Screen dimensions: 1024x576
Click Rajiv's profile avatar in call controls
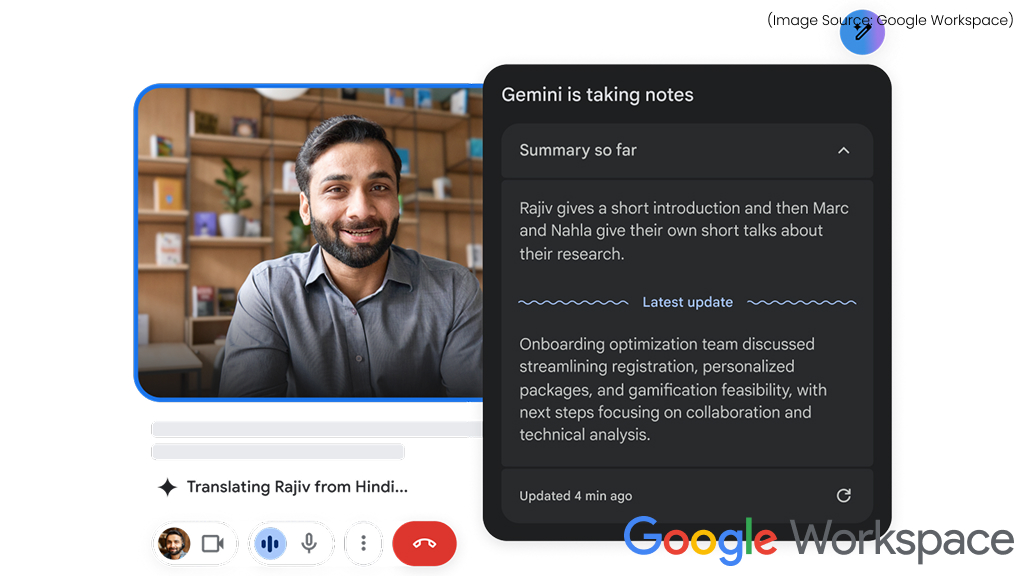[x=174, y=543]
